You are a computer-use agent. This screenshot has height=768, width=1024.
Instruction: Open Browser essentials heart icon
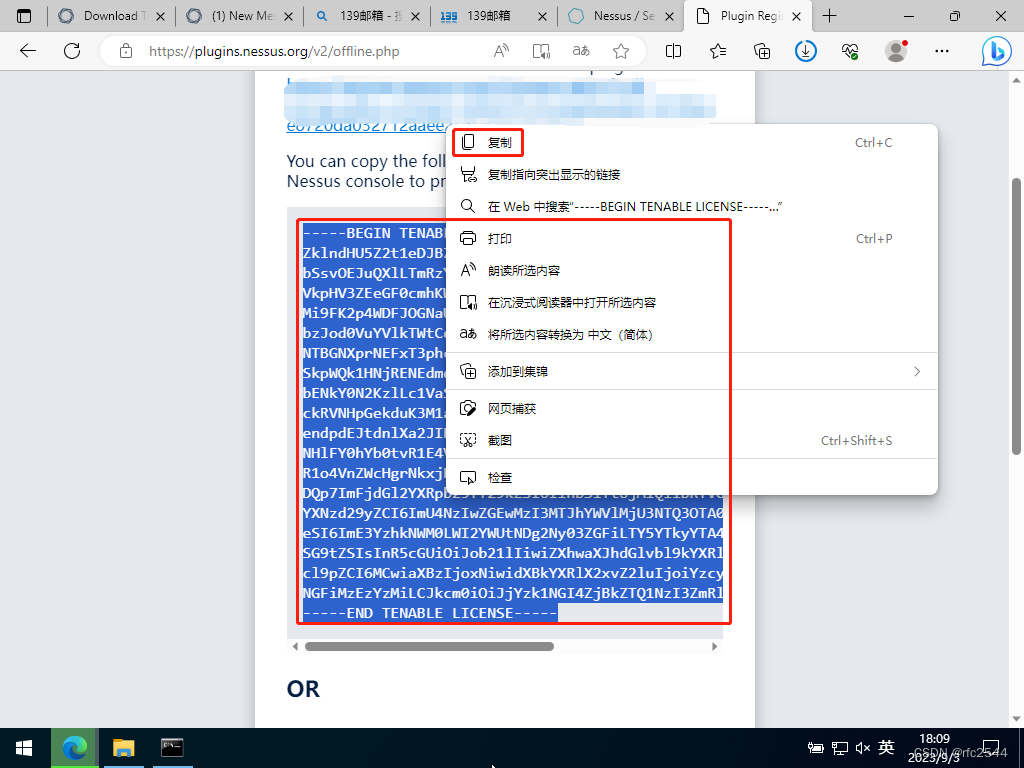(x=850, y=51)
